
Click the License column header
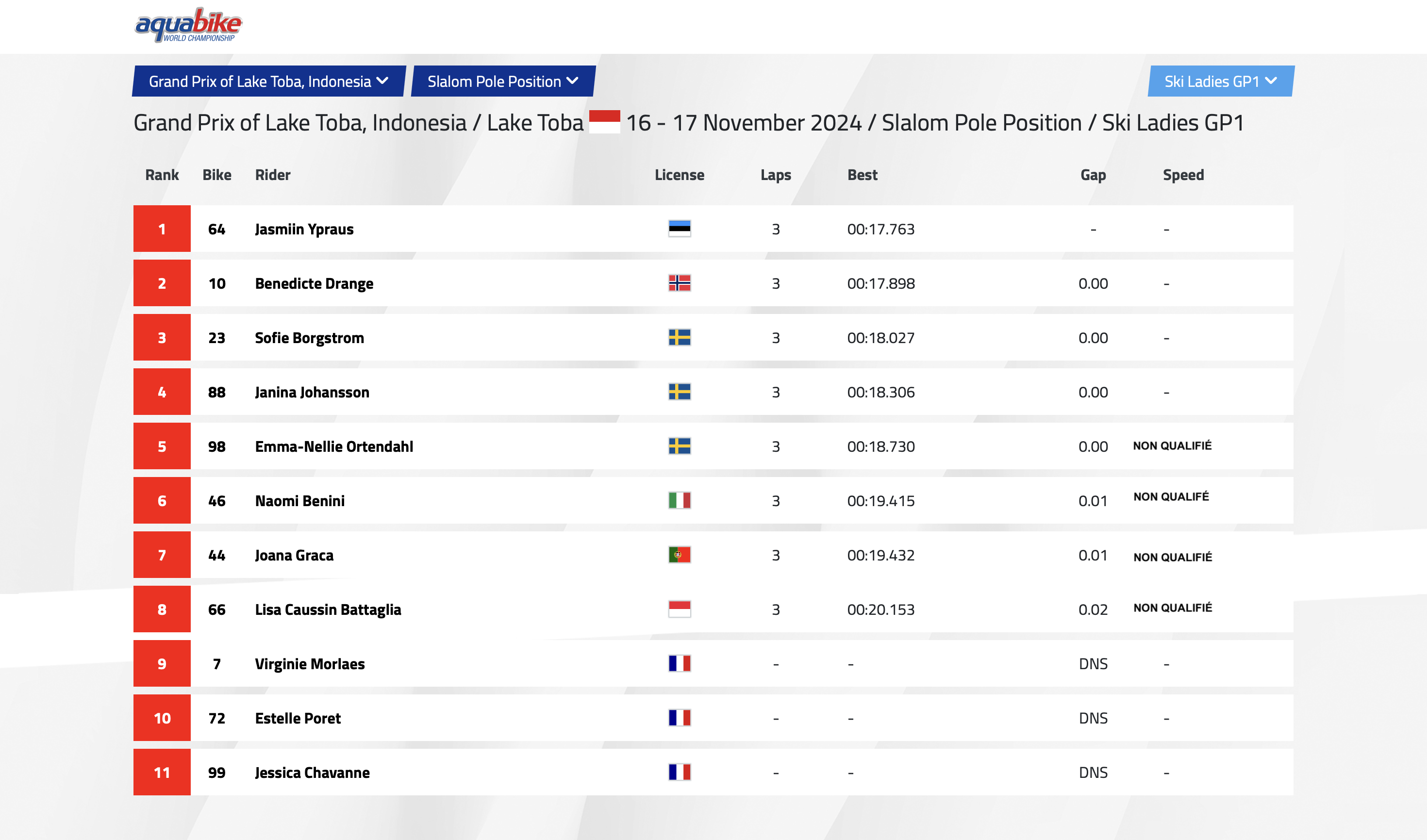pos(680,175)
